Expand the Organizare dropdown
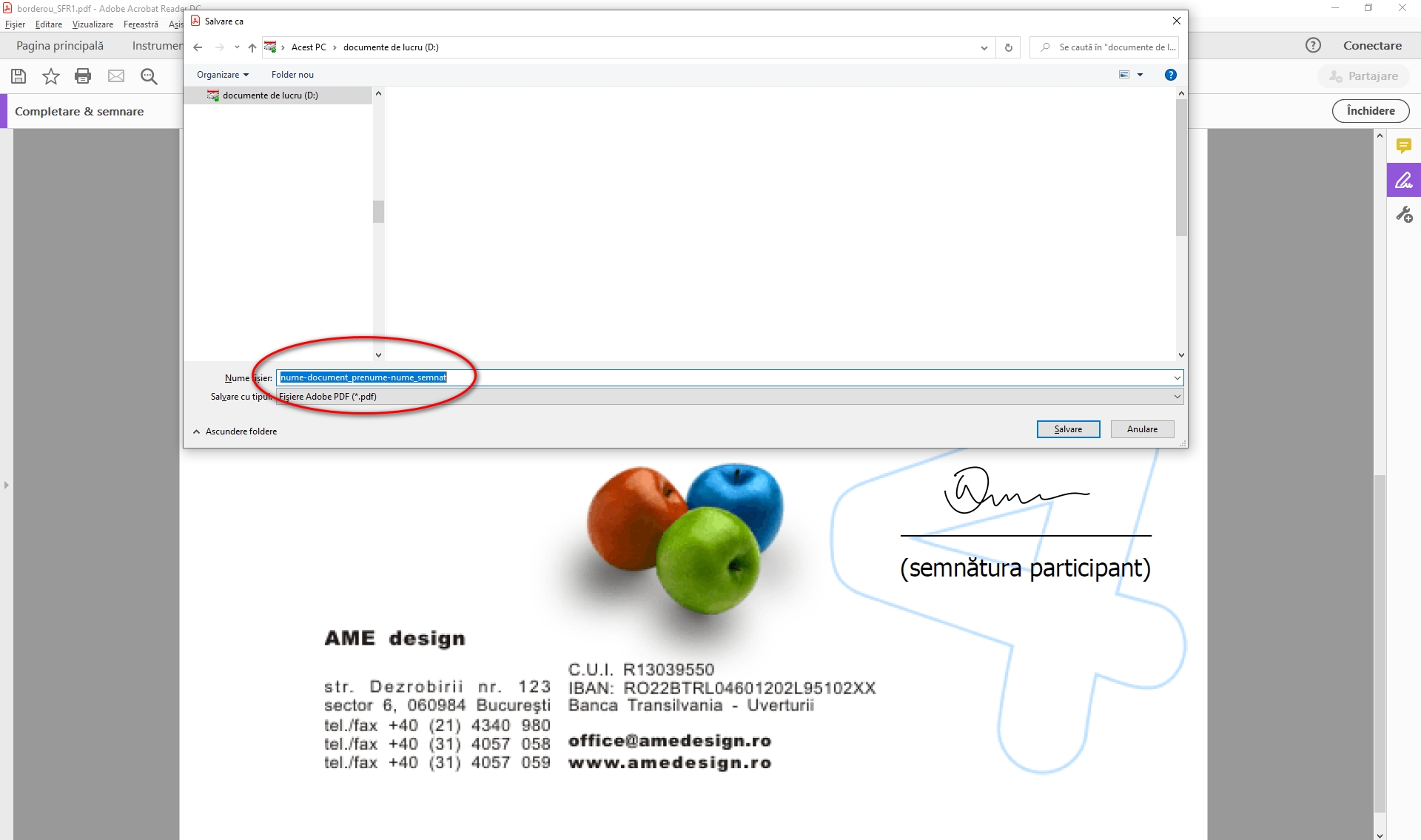The height and width of the screenshot is (840, 1421). coord(222,75)
